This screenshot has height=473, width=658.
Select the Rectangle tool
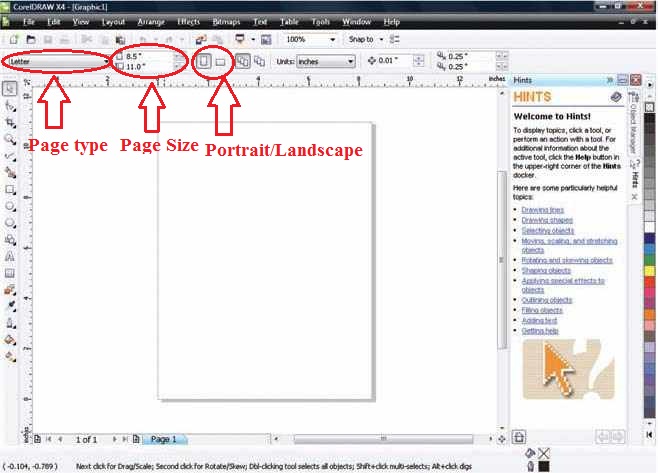point(10,190)
